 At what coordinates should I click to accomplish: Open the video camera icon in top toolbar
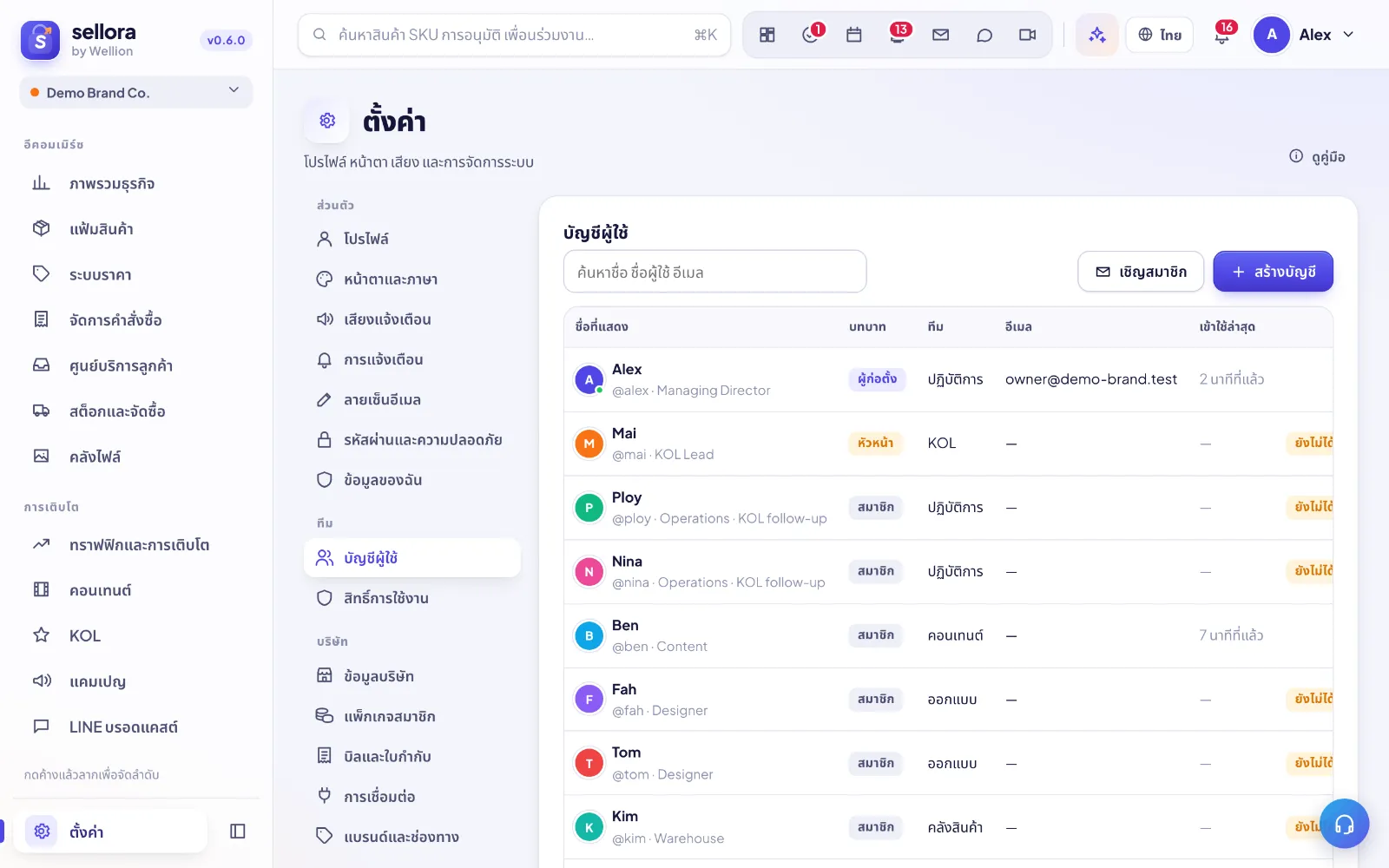point(1028,35)
